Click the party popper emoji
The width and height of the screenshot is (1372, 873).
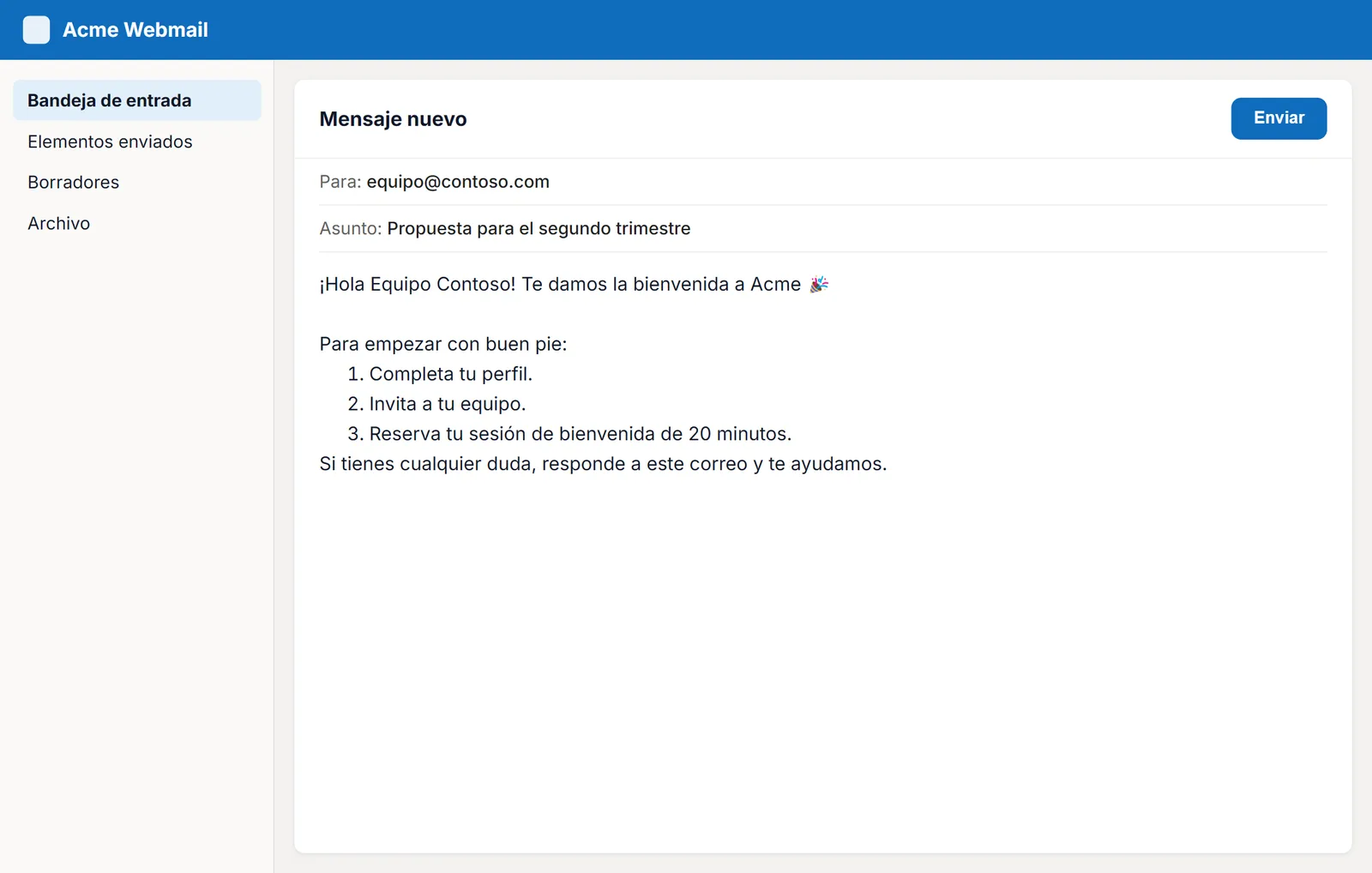[819, 284]
